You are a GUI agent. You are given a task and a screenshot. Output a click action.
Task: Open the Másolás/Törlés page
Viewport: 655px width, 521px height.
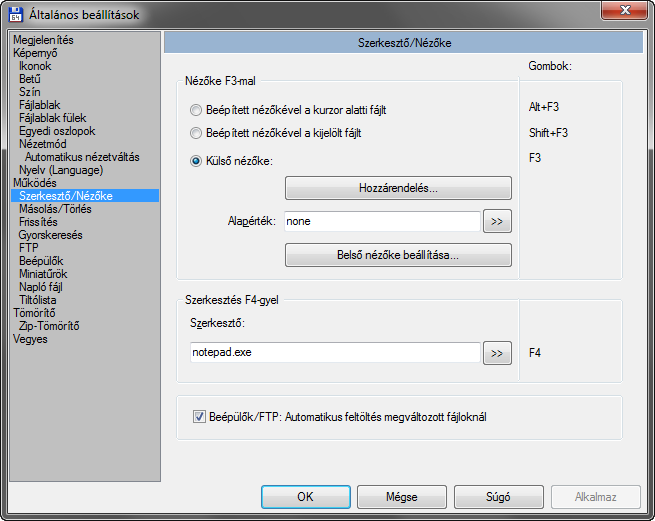coord(55,208)
